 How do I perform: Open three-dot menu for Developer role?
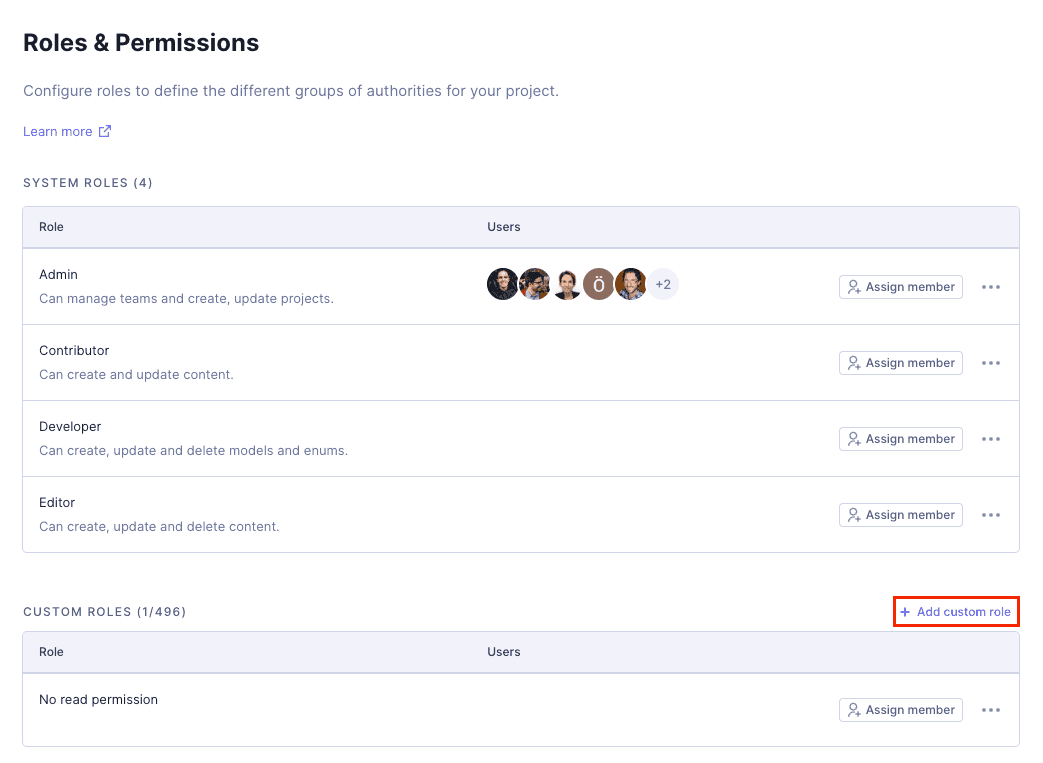[x=991, y=439]
